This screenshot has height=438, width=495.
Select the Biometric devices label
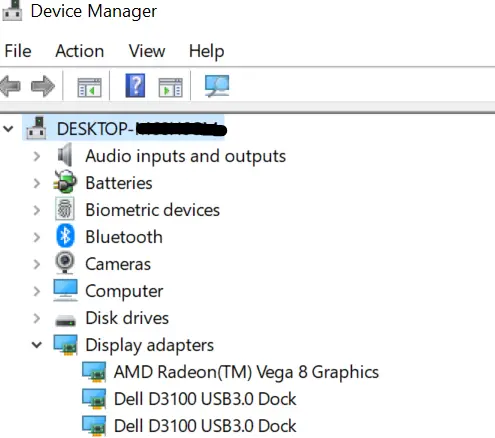coord(153,210)
